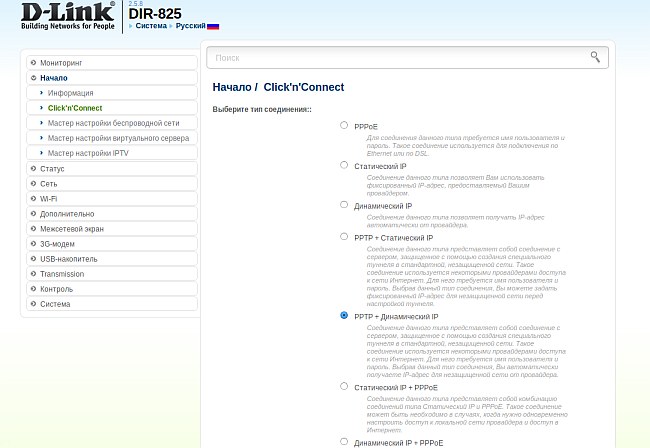This screenshot has height=448, width=650.
Task: Expand the 3G-модем section
Action: point(112,244)
